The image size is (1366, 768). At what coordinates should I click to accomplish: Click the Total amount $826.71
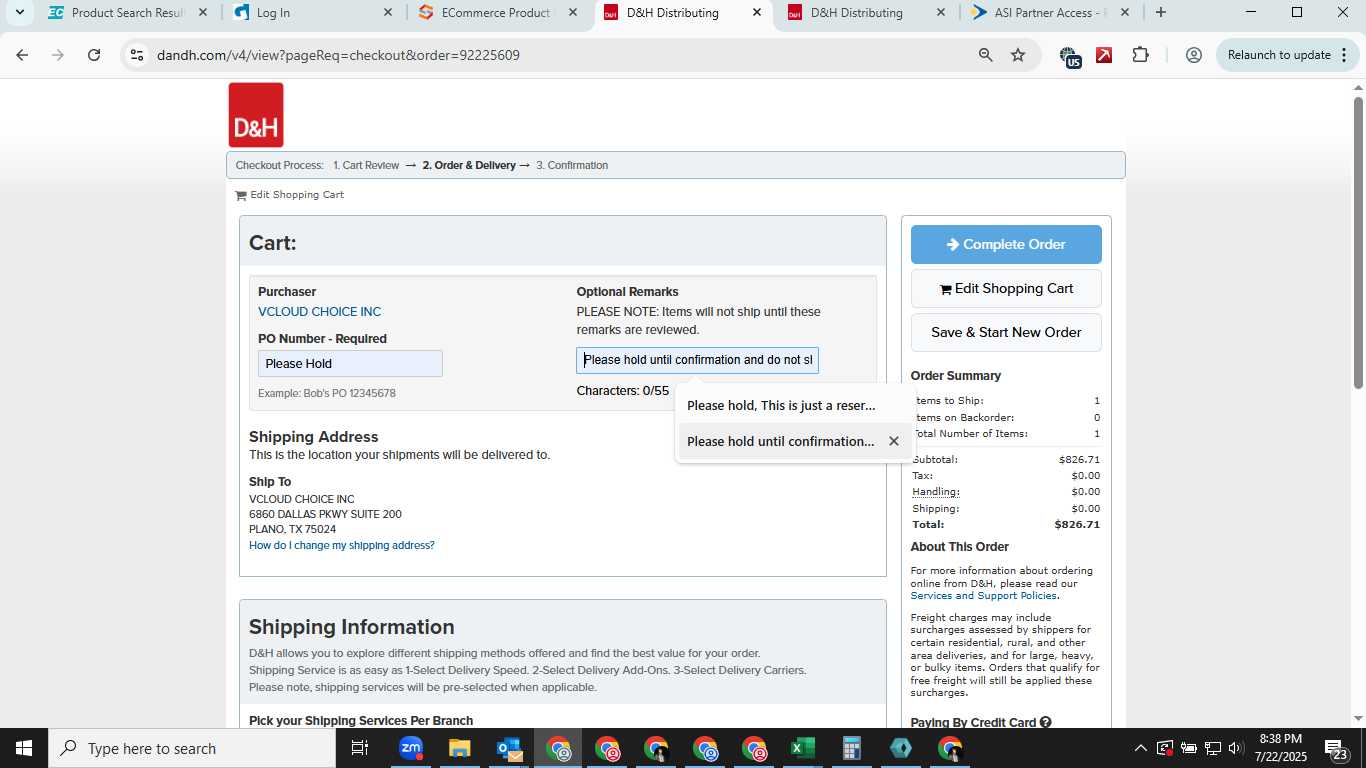click(x=1076, y=524)
